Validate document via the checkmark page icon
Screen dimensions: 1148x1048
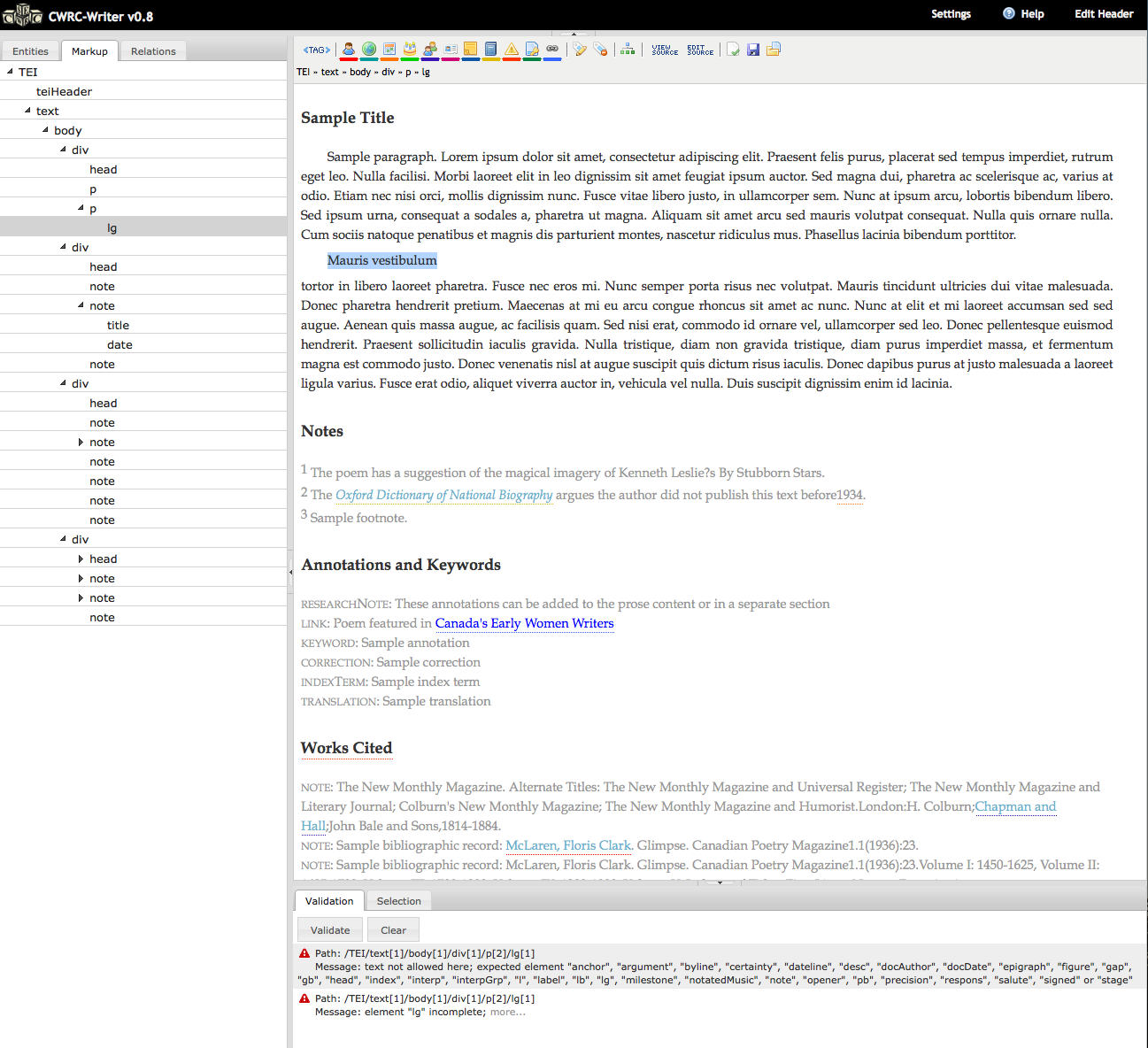(x=733, y=50)
